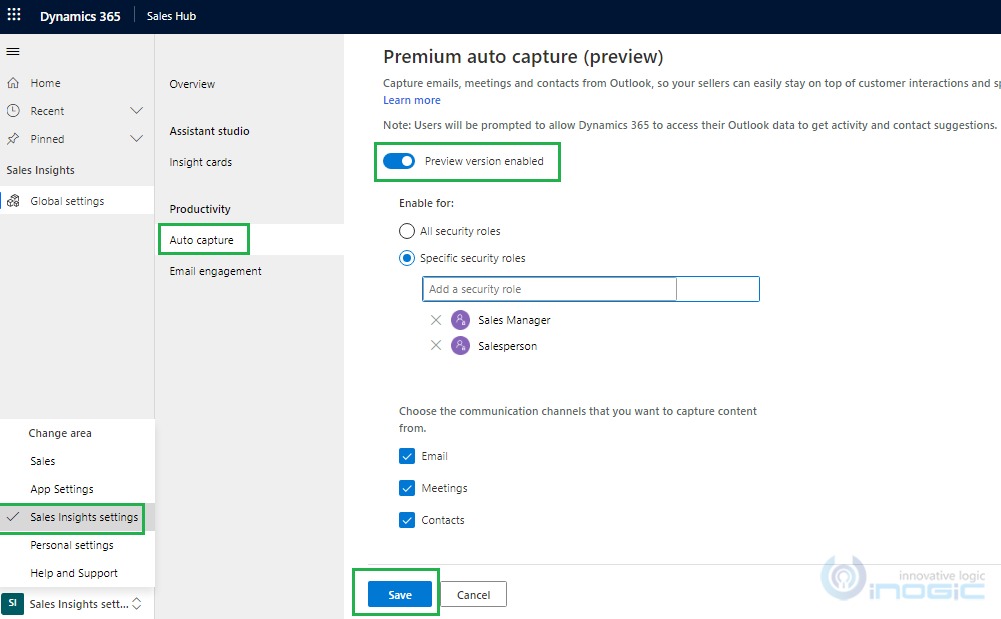This screenshot has width=1001, height=619.
Task: Click the Home house icon
Action: 13,83
